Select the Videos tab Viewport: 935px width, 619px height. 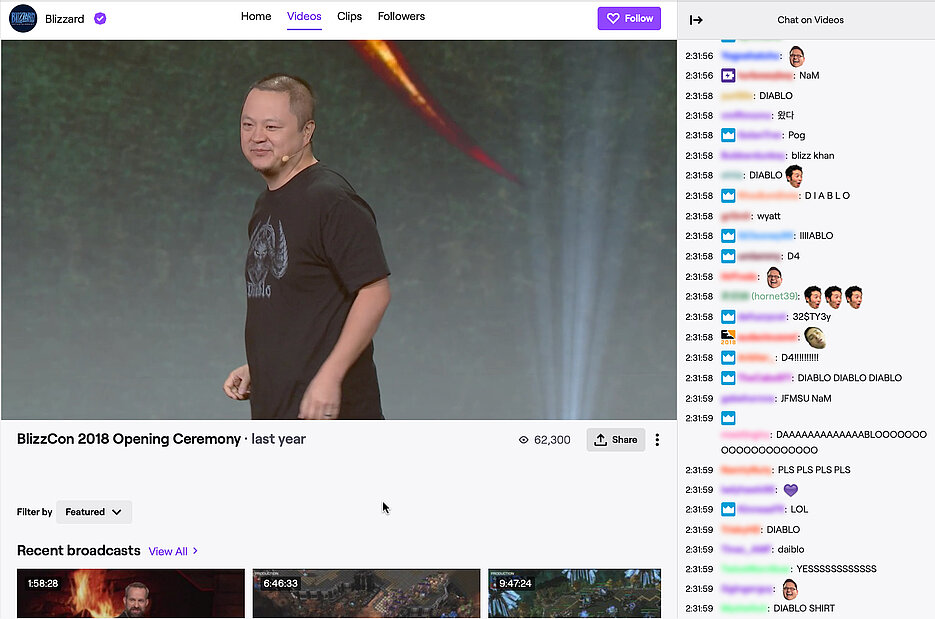click(304, 17)
